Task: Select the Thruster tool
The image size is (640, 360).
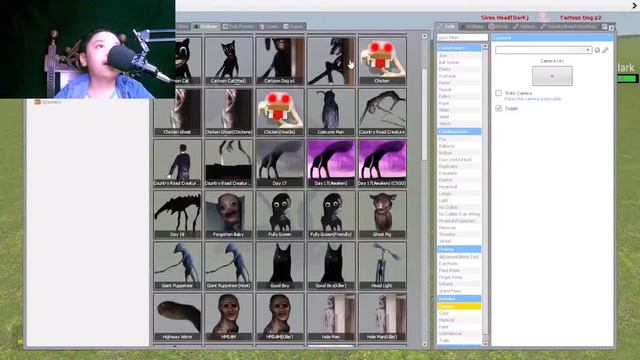Action: pos(459,234)
